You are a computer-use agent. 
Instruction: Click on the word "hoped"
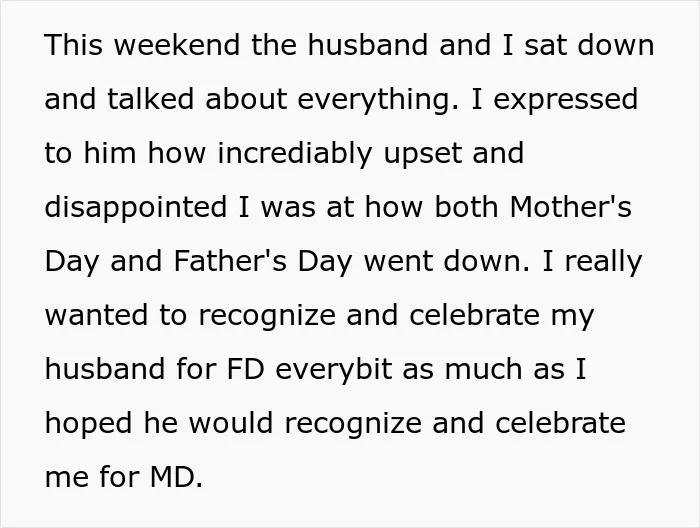(x=88, y=424)
